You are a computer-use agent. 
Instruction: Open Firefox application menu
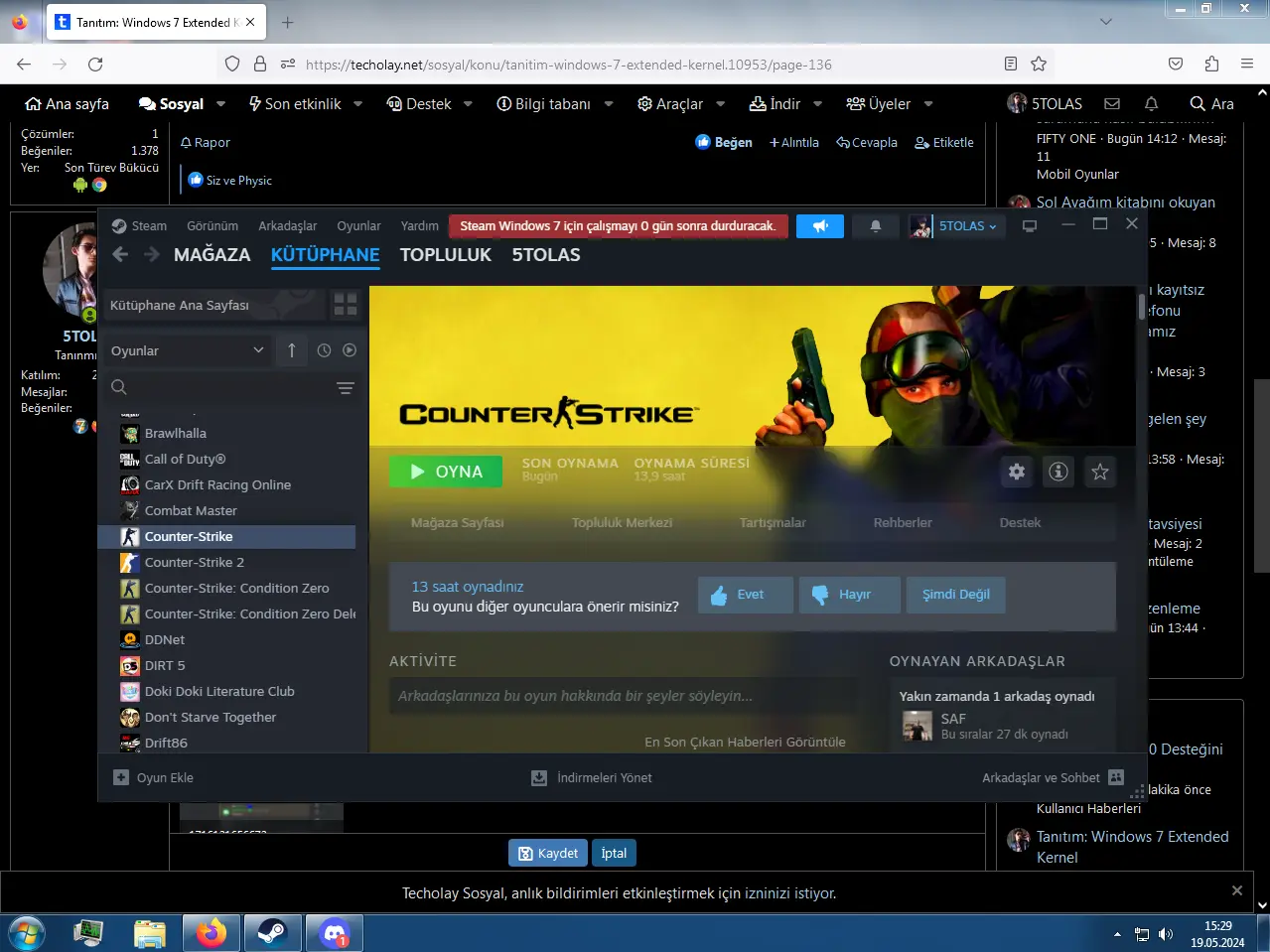coord(1247,65)
